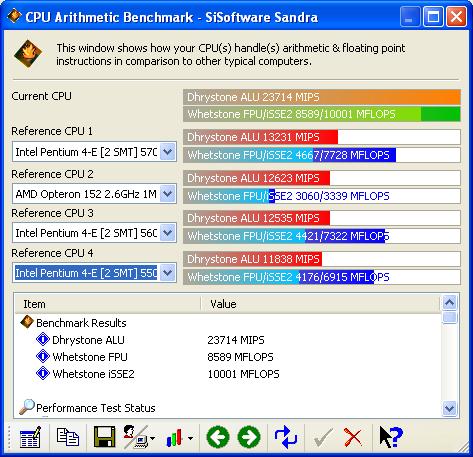Open the Reference CPU 3 dropdown
Screen dimensions: 473x457
click(x=168, y=233)
